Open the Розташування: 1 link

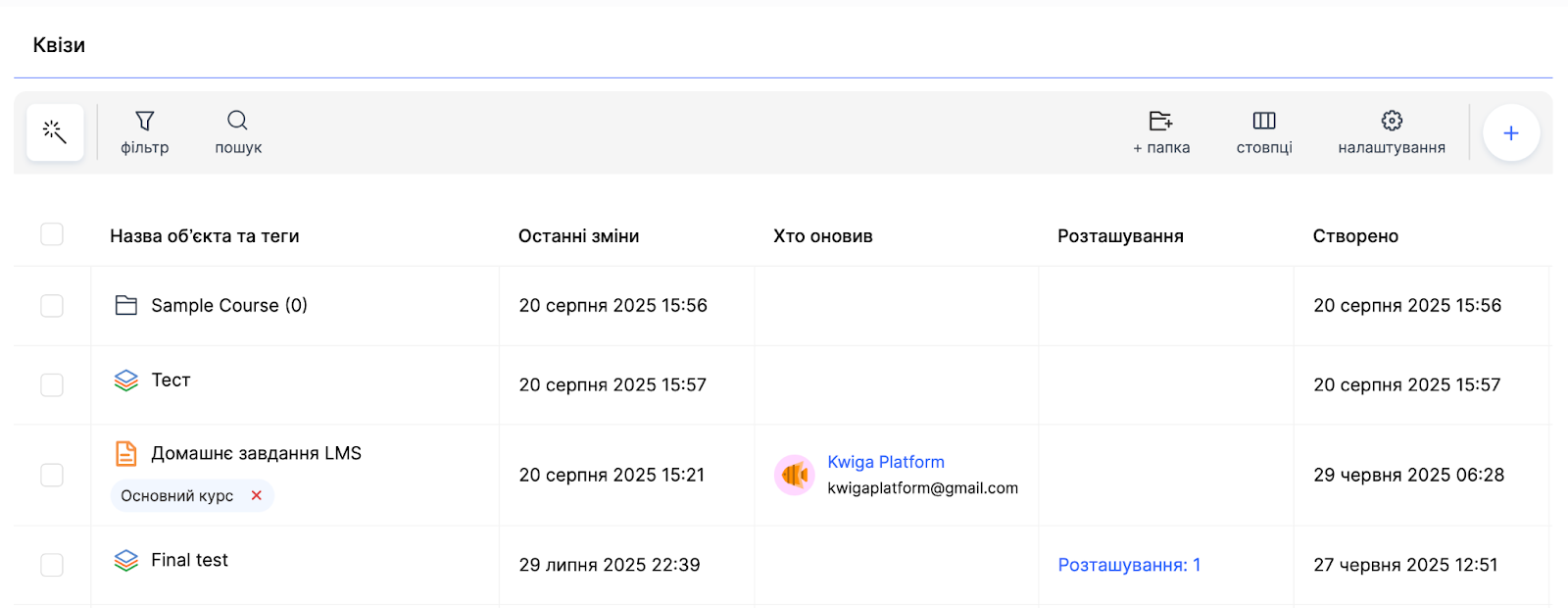point(1129,565)
